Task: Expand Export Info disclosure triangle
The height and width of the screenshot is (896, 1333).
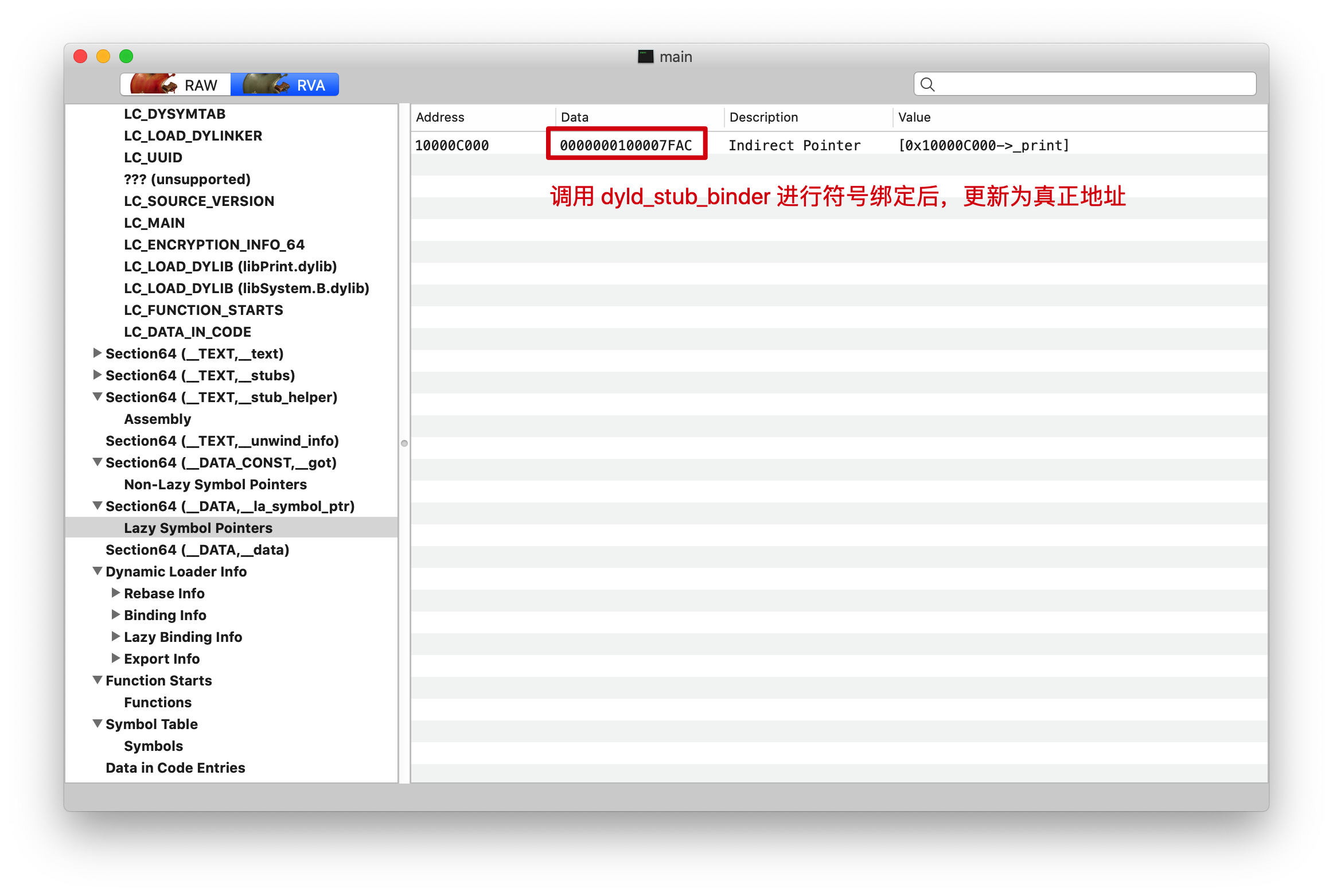Action: click(x=116, y=658)
